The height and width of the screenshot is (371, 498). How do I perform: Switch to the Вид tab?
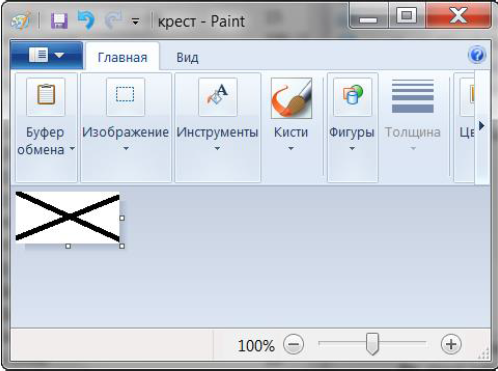[x=187, y=57]
